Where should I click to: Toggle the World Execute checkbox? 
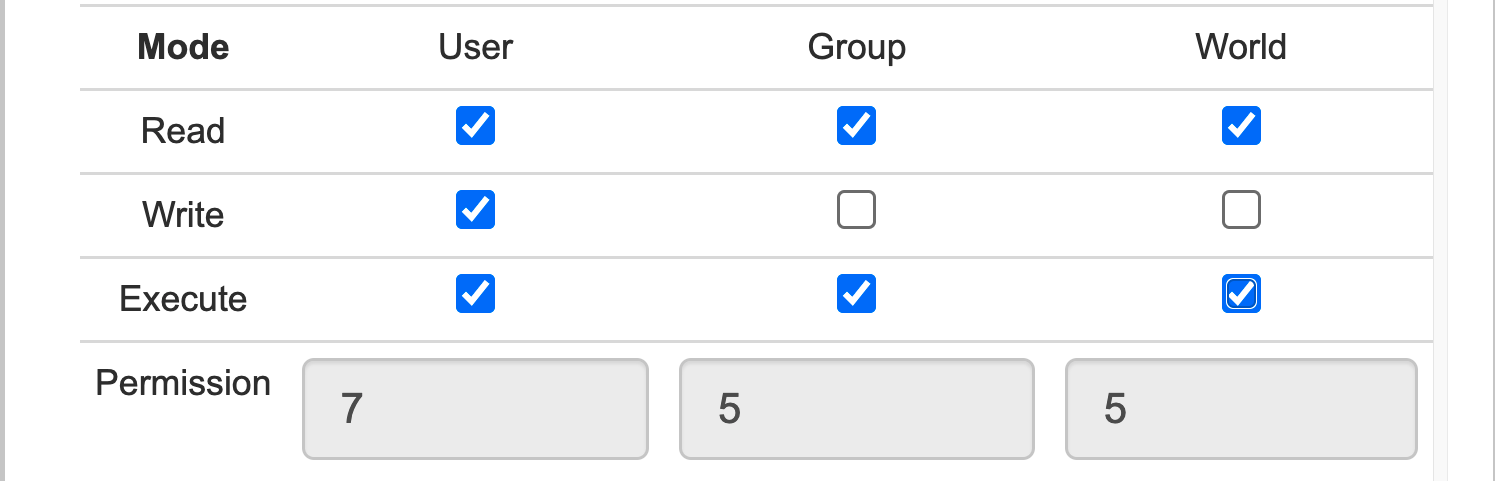pos(1241,294)
